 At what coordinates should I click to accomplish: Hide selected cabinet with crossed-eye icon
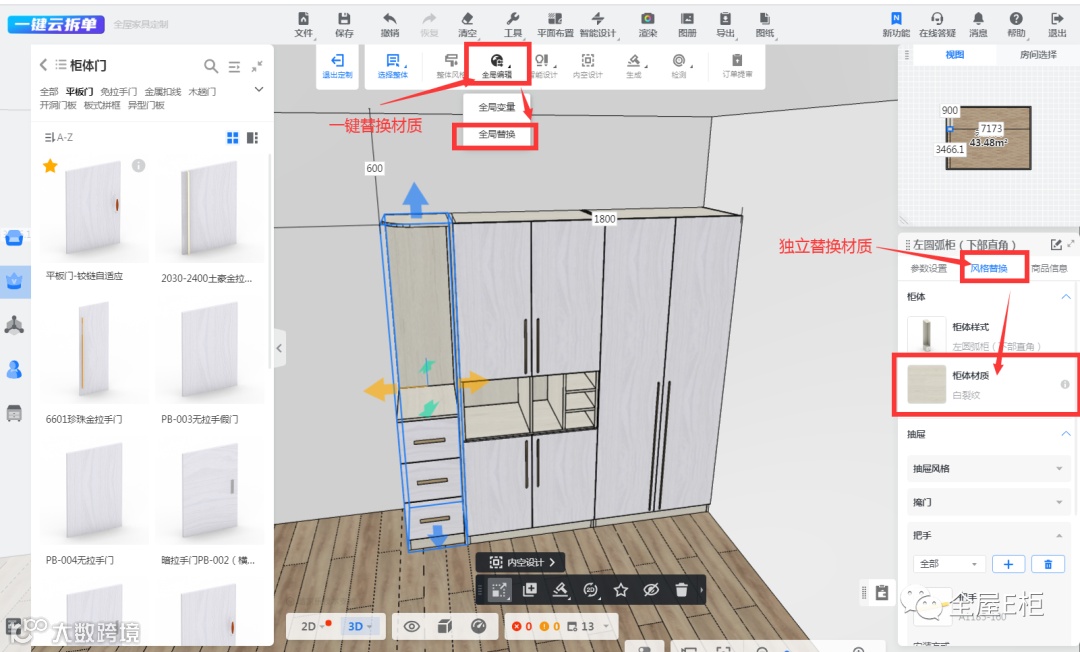[x=651, y=590]
